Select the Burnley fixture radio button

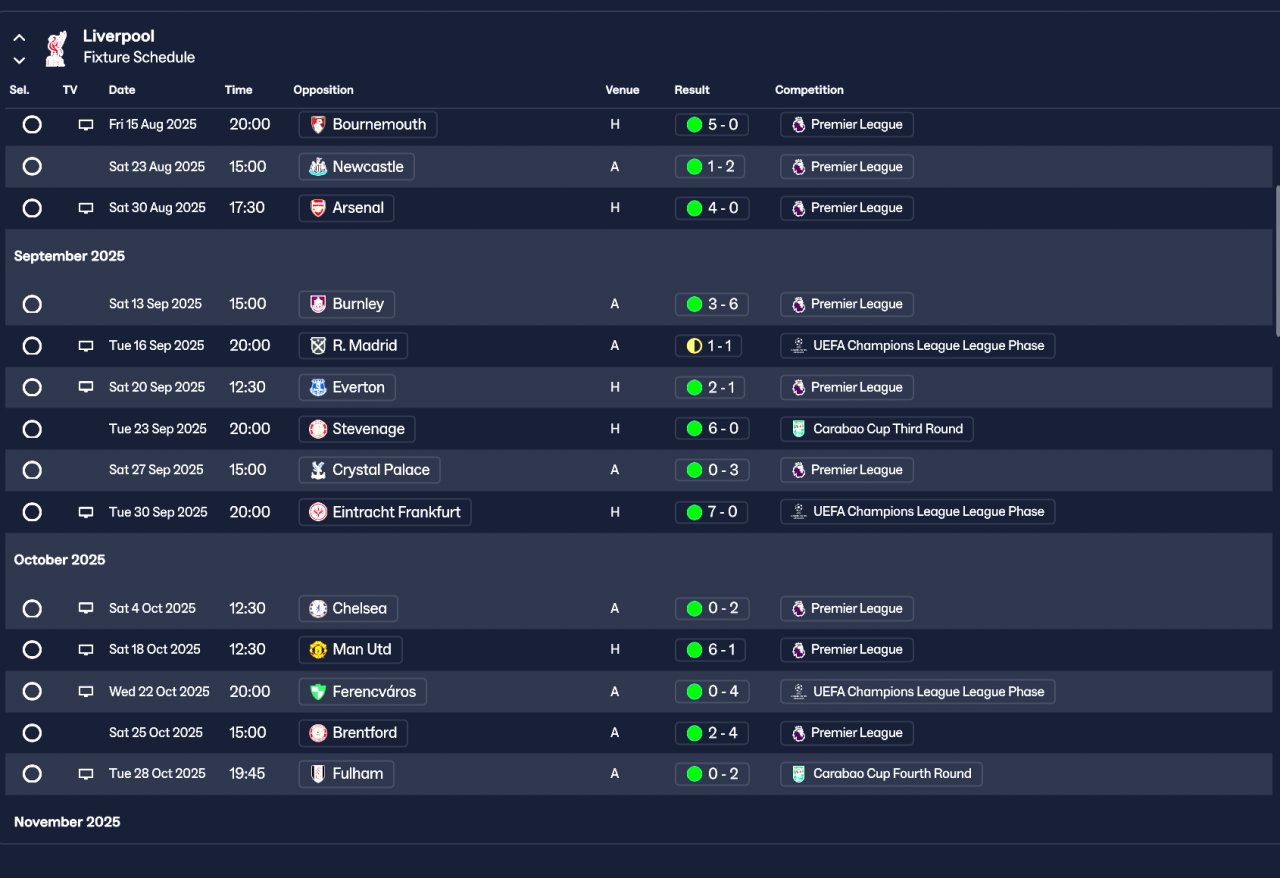[32, 304]
